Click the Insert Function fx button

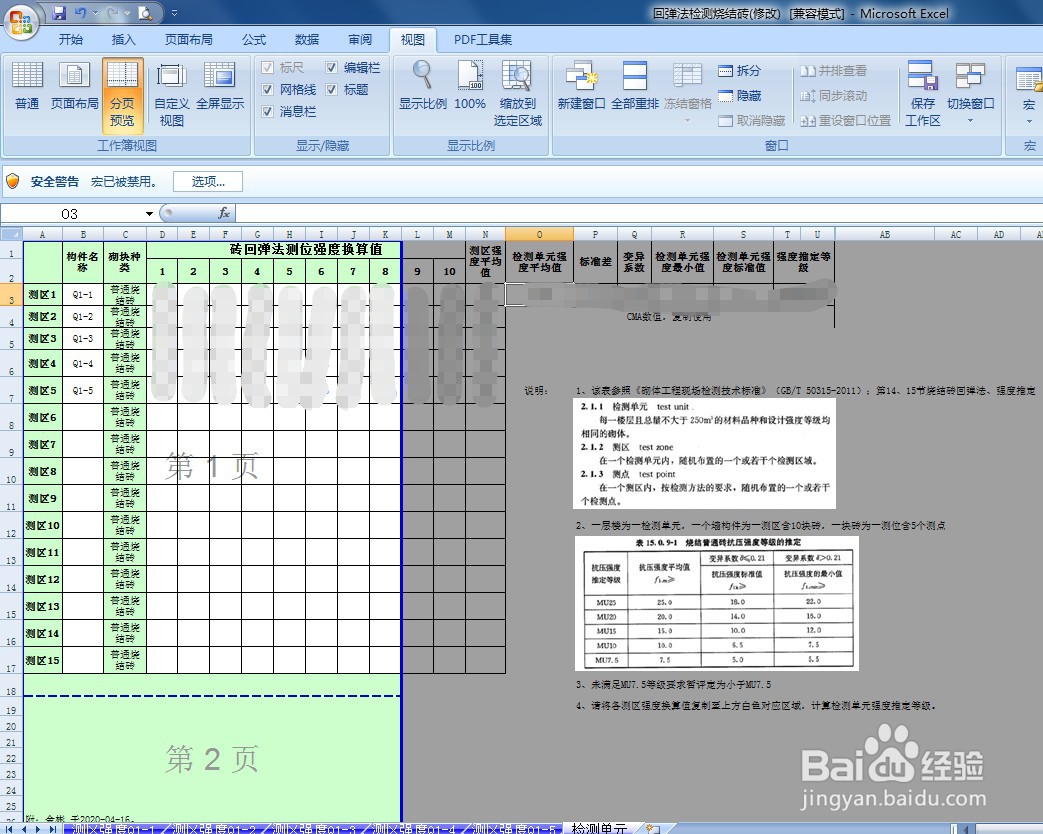pyautogui.click(x=224, y=213)
